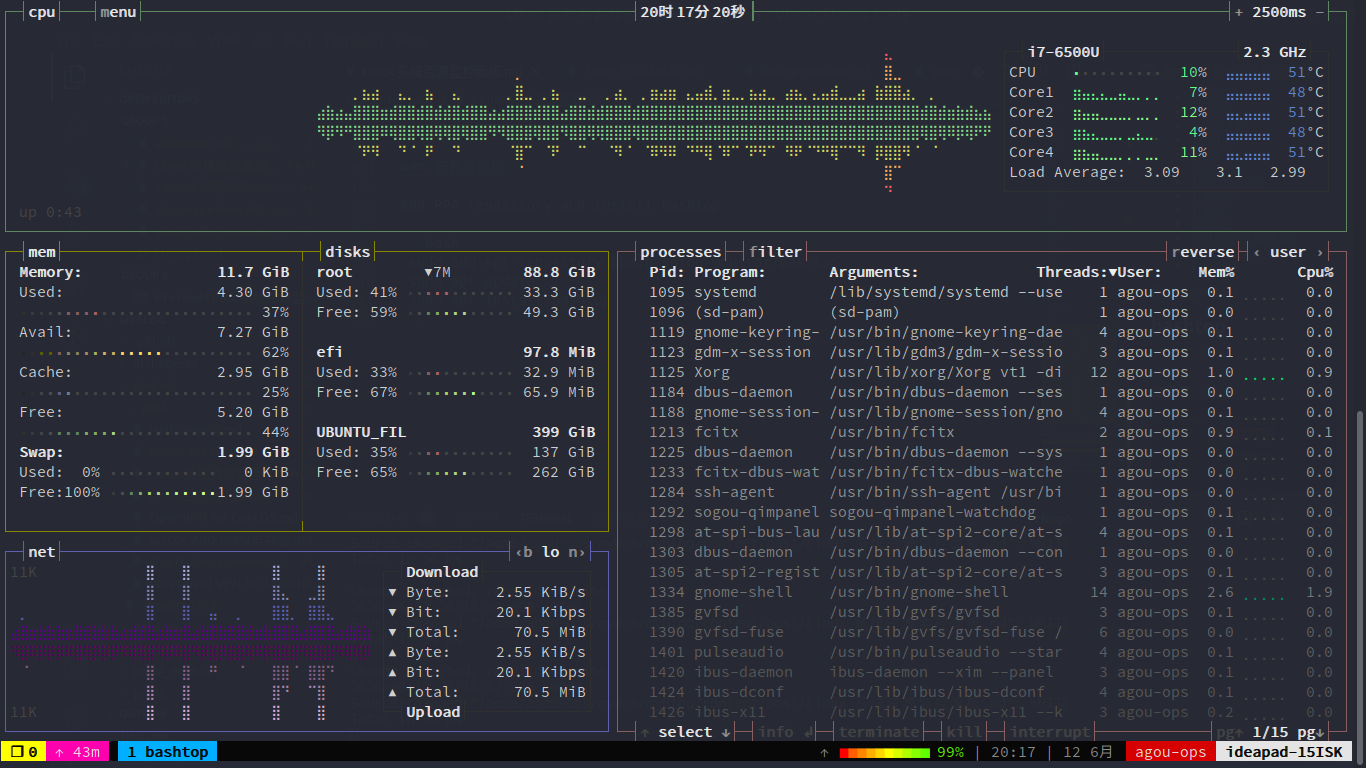This screenshot has width=1366, height=768.
Task: Go to previous process page with pg↑
Action: (x=1229, y=732)
